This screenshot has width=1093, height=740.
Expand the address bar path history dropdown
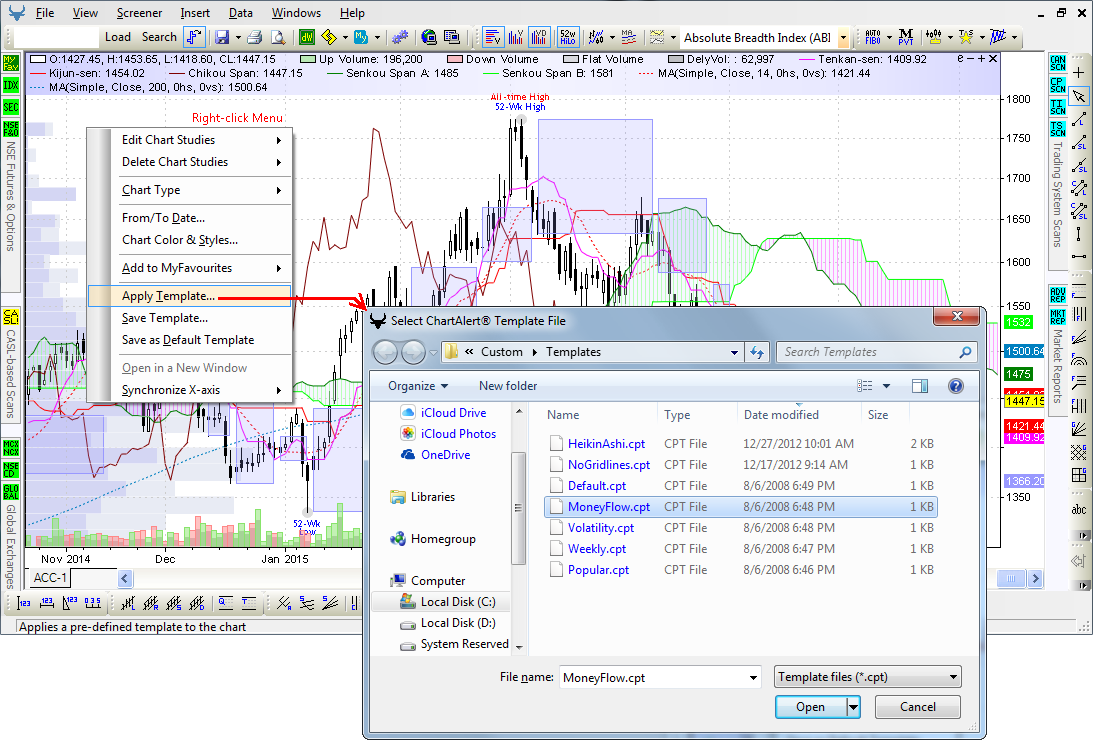(x=734, y=353)
